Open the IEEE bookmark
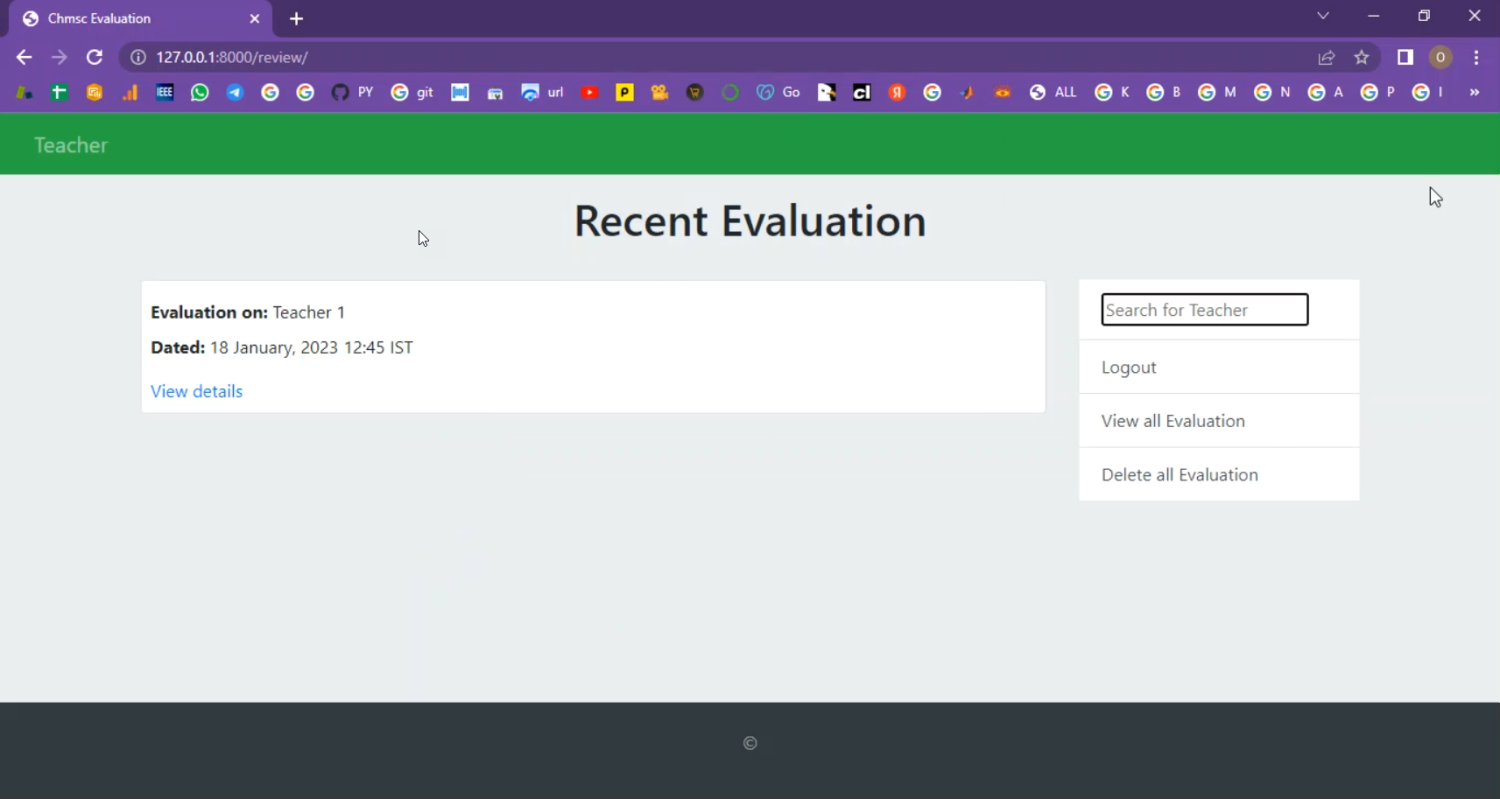 [x=165, y=92]
